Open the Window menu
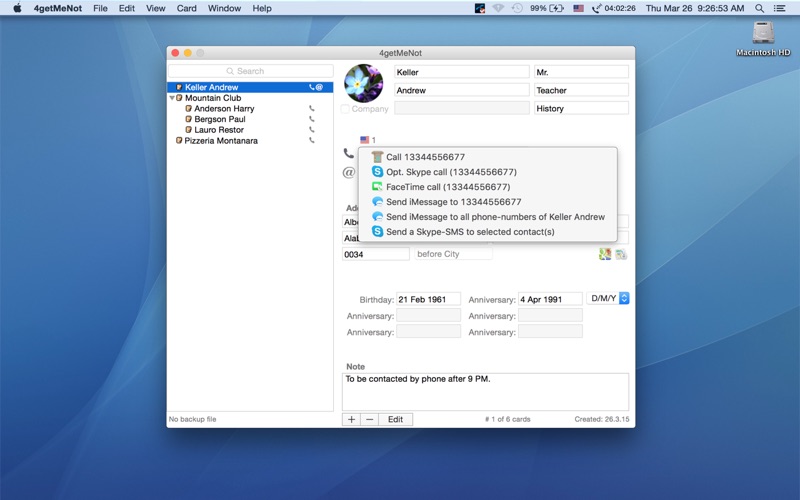The width and height of the screenshot is (800, 500). [224, 8]
